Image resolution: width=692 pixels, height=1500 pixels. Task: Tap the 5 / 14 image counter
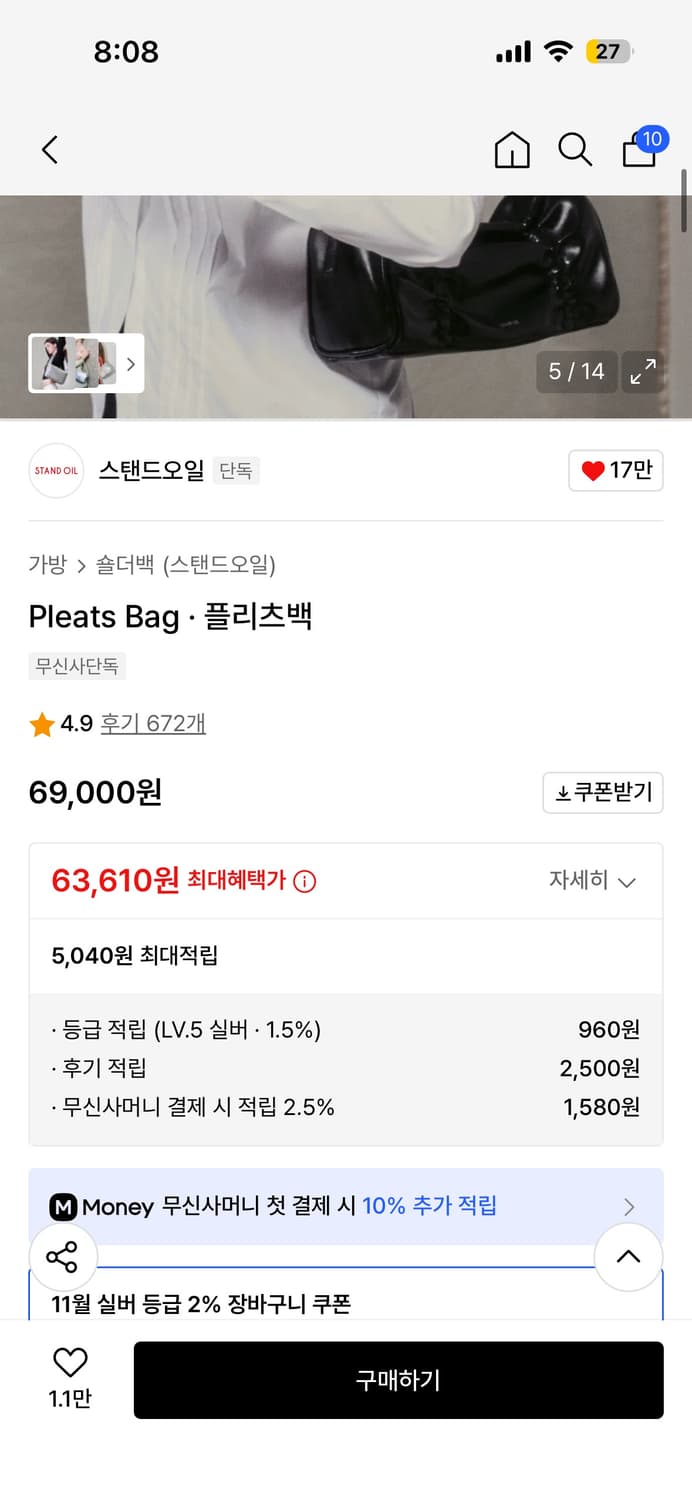[577, 371]
